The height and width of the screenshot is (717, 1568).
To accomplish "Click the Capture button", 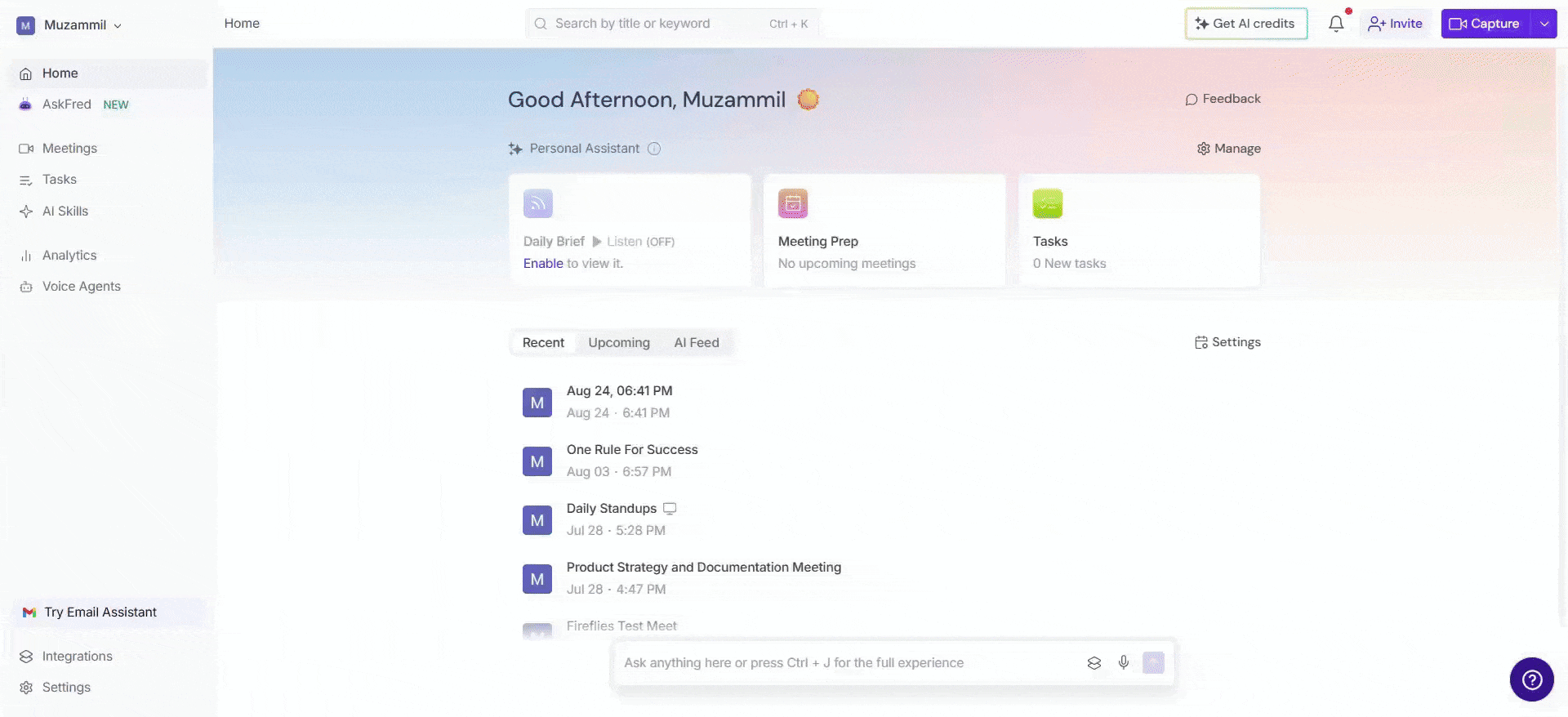I will click(x=1486, y=24).
